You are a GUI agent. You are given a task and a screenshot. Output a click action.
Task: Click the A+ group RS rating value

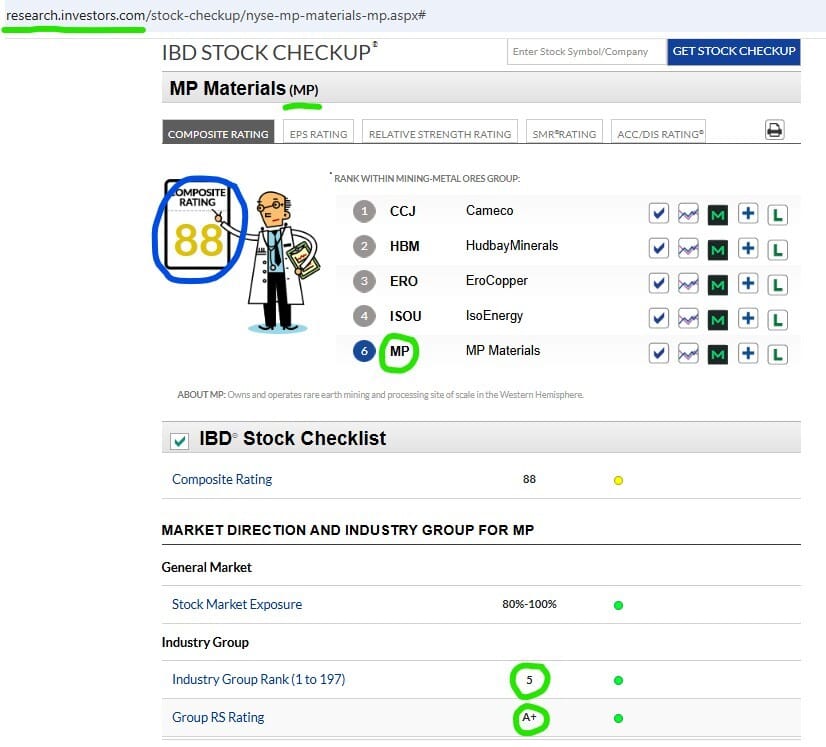(529, 717)
